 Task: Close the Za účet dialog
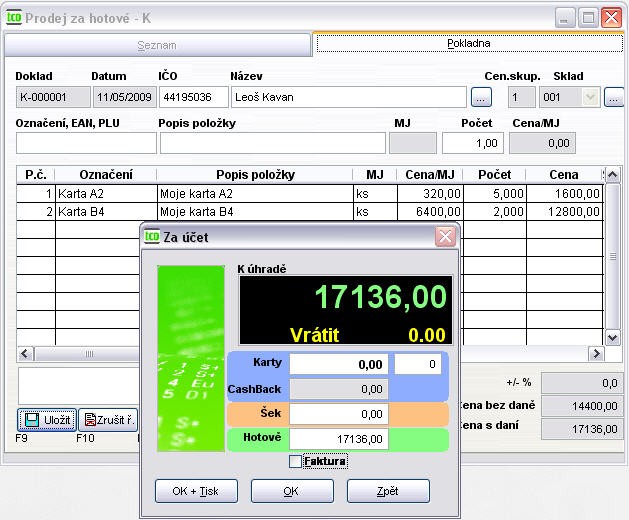(445, 237)
